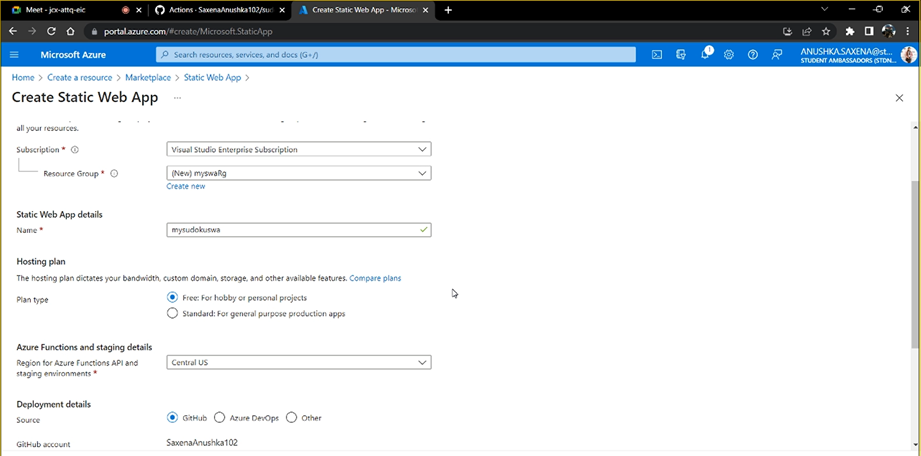Open the account profile avatar
The image size is (921, 456).
click(908, 55)
